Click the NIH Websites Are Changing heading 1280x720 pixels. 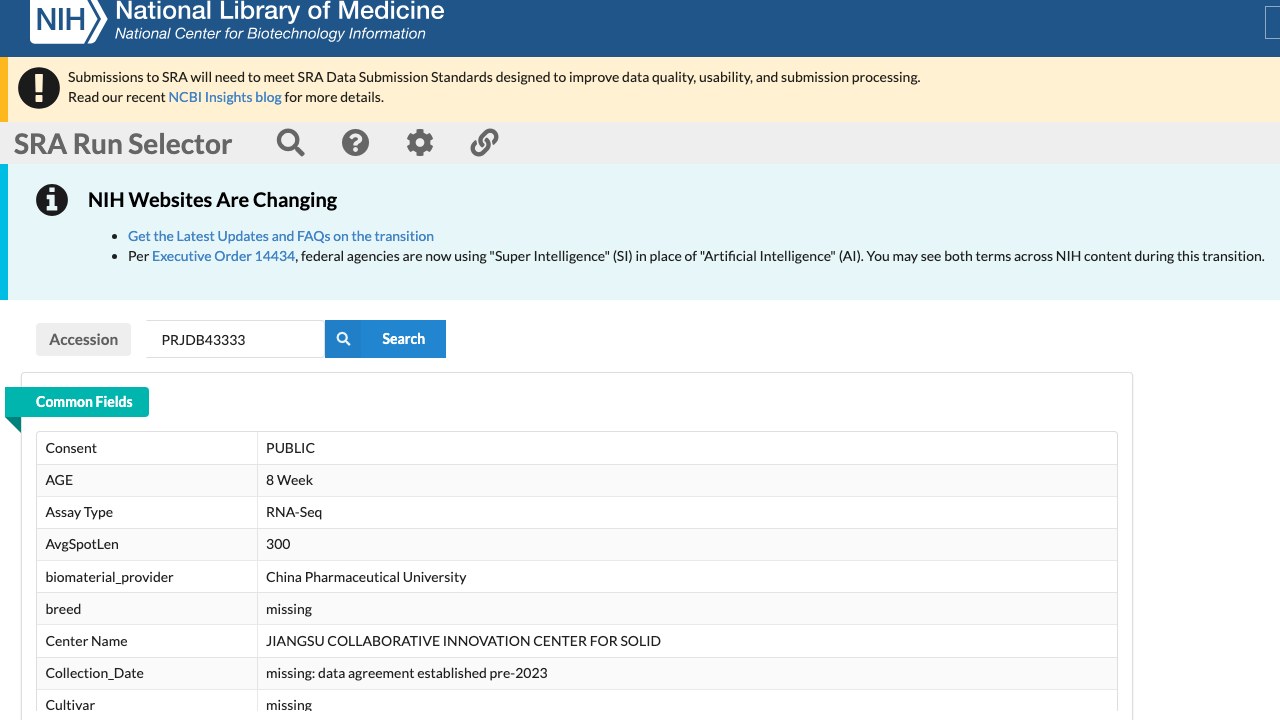212,200
